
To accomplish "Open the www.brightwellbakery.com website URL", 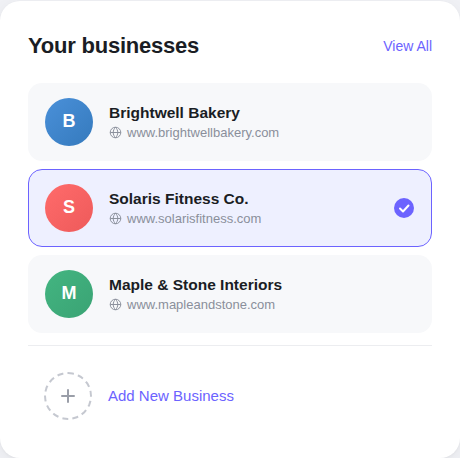I will [203, 133].
